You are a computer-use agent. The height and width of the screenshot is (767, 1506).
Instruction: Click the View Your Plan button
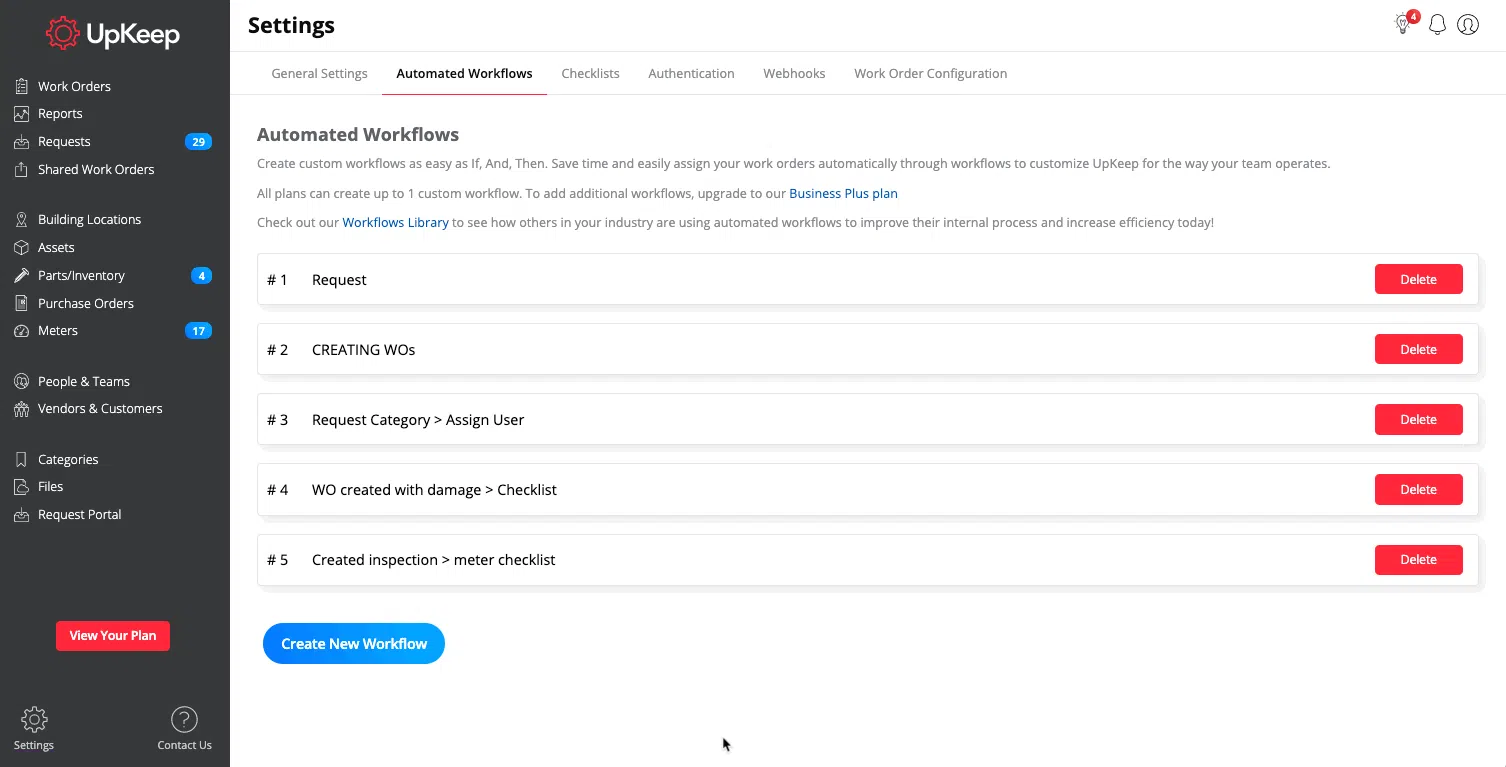coord(113,636)
